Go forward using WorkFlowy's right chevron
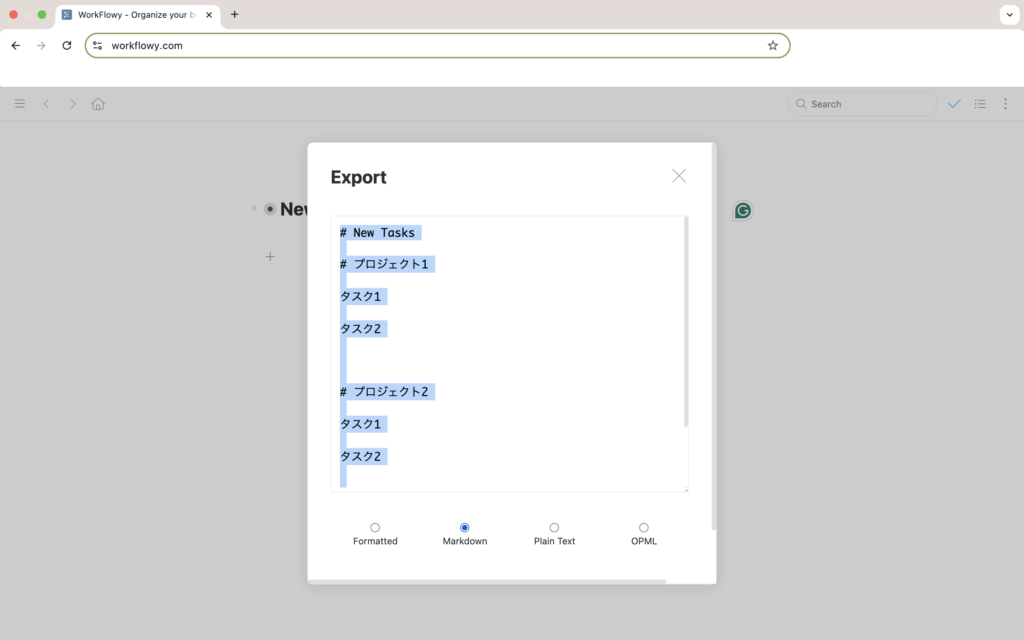 [72, 104]
